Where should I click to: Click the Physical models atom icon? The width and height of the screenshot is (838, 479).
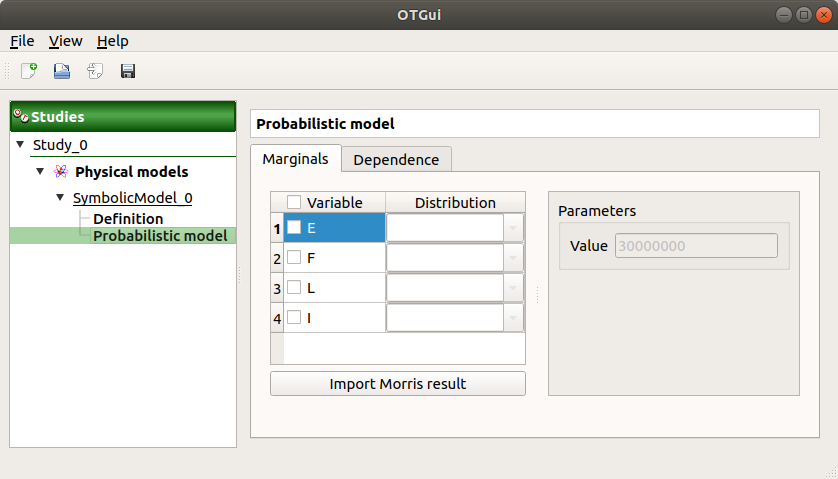61,172
